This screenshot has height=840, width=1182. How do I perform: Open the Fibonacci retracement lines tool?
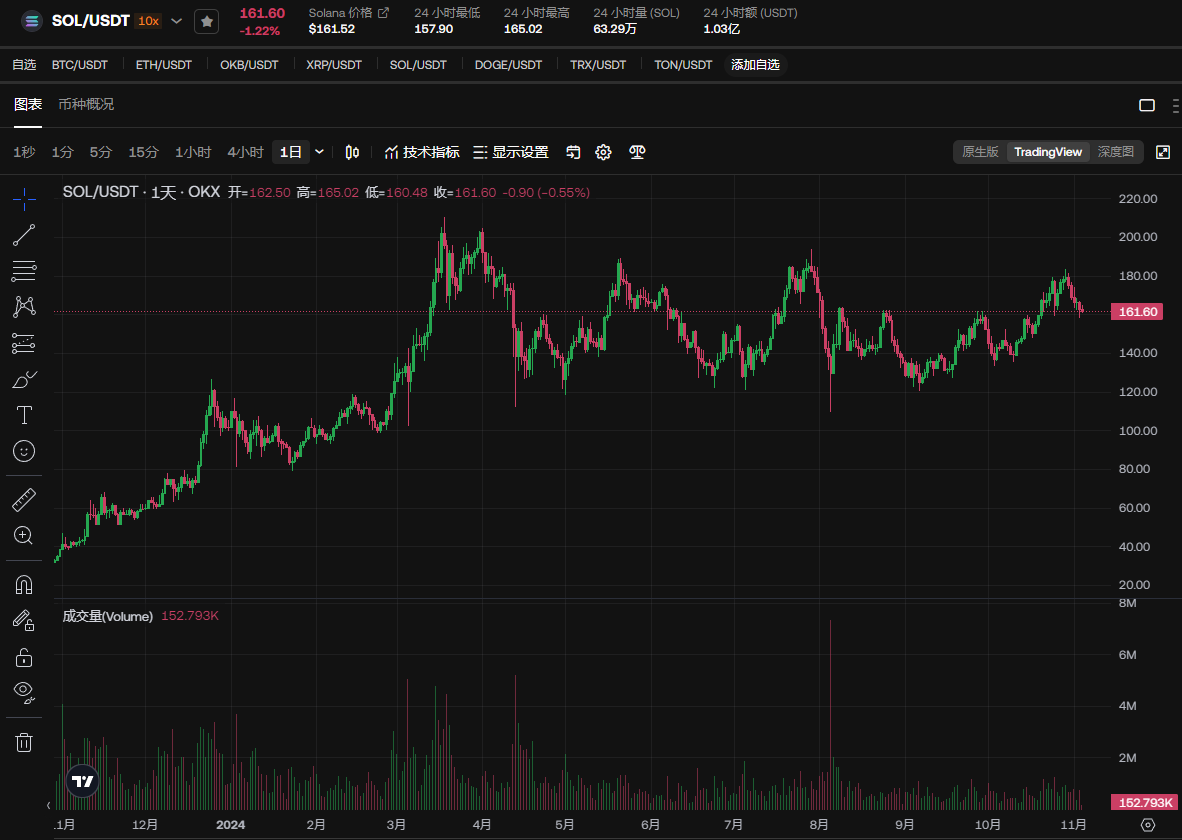(x=24, y=271)
